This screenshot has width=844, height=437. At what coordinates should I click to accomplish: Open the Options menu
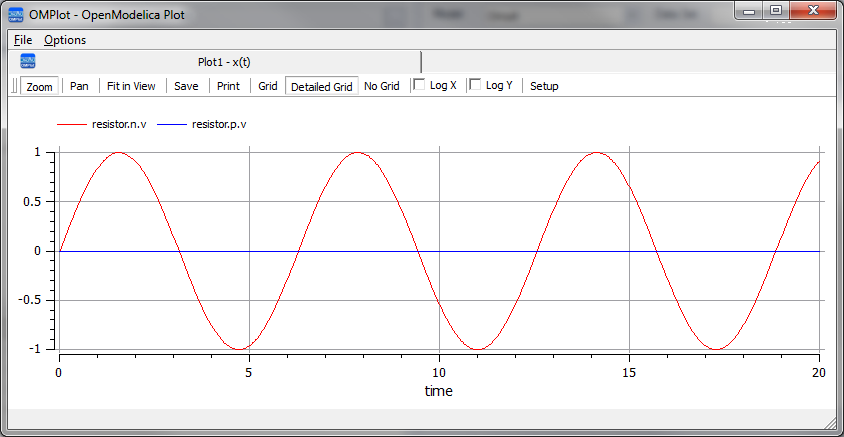tap(65, 40)
